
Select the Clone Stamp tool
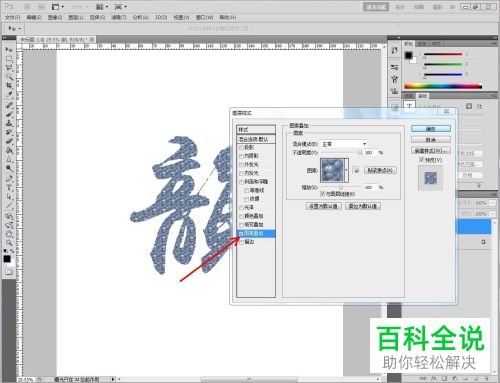tap(9, 123)
